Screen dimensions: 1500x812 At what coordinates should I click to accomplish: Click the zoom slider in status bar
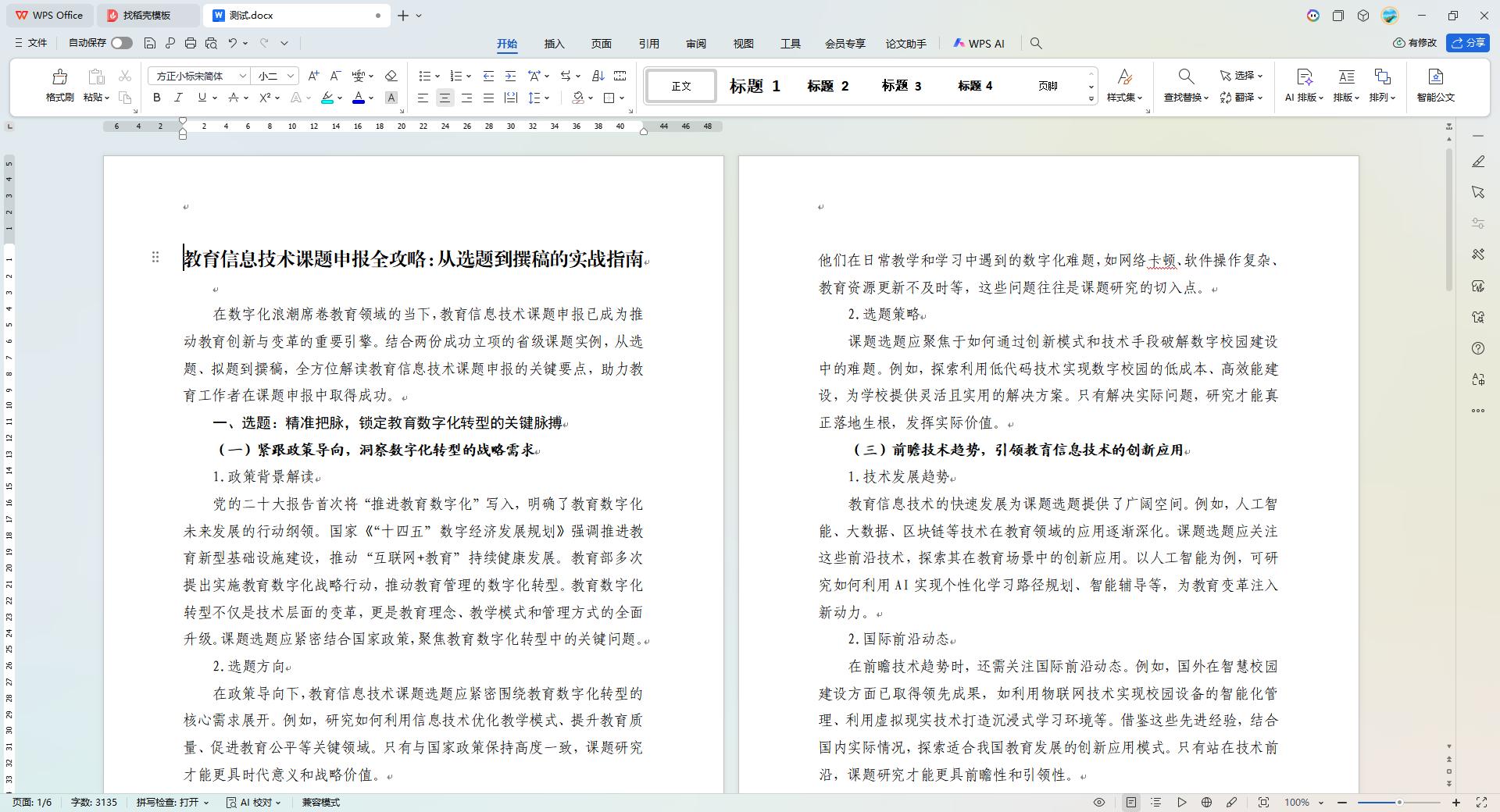click(1398, 803)
